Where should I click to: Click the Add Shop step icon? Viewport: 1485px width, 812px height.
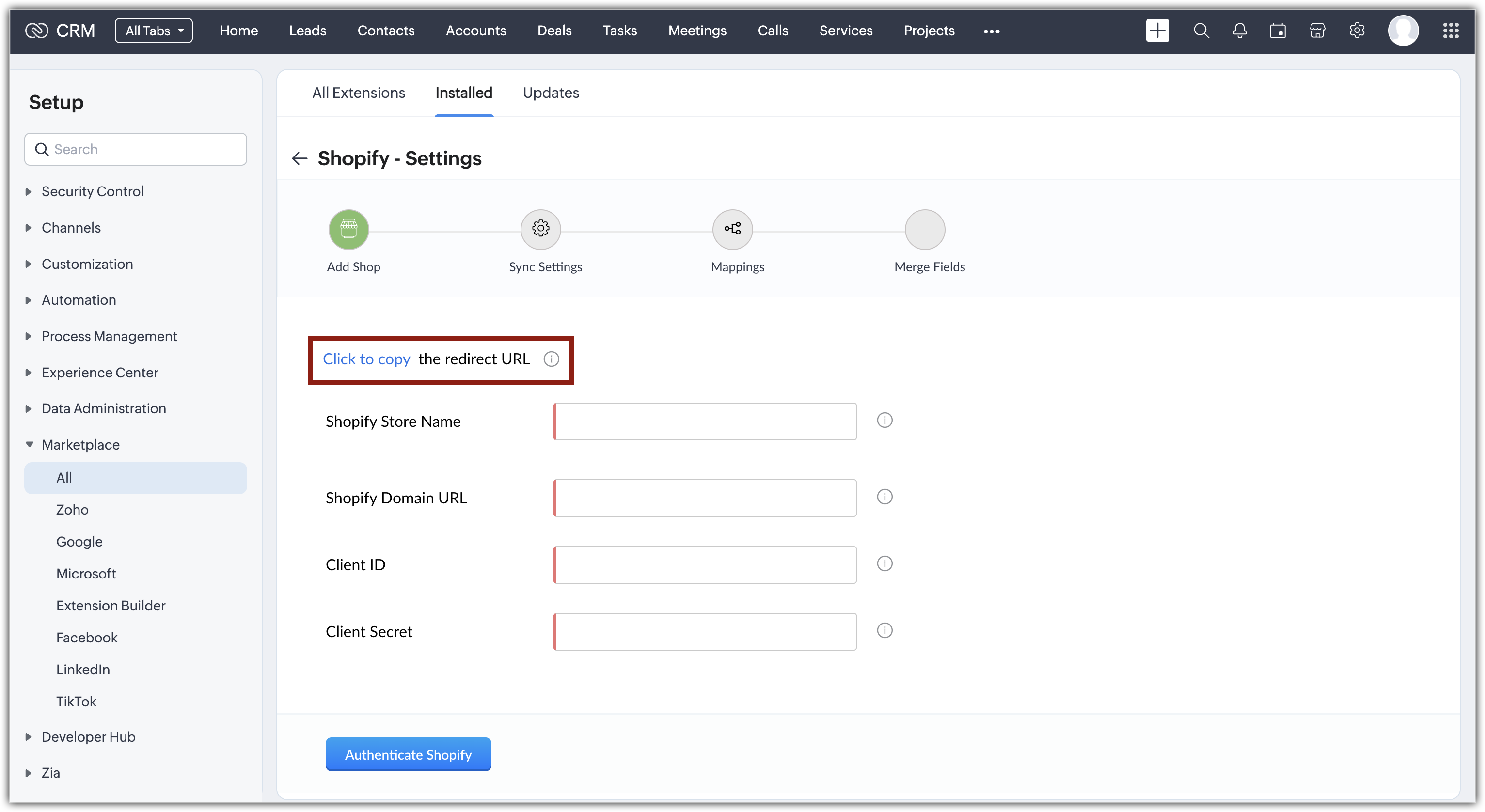click(x=348, y=229)
